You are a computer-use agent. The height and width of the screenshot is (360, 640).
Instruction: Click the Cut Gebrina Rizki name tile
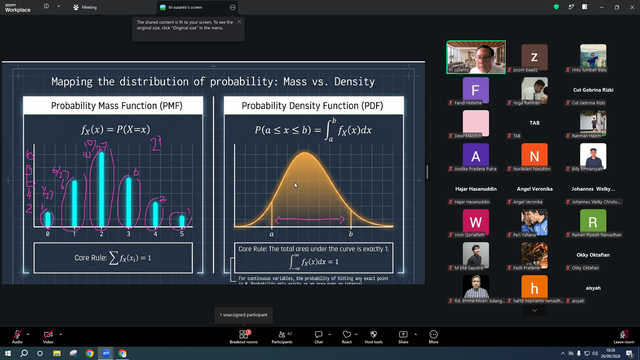593,90
